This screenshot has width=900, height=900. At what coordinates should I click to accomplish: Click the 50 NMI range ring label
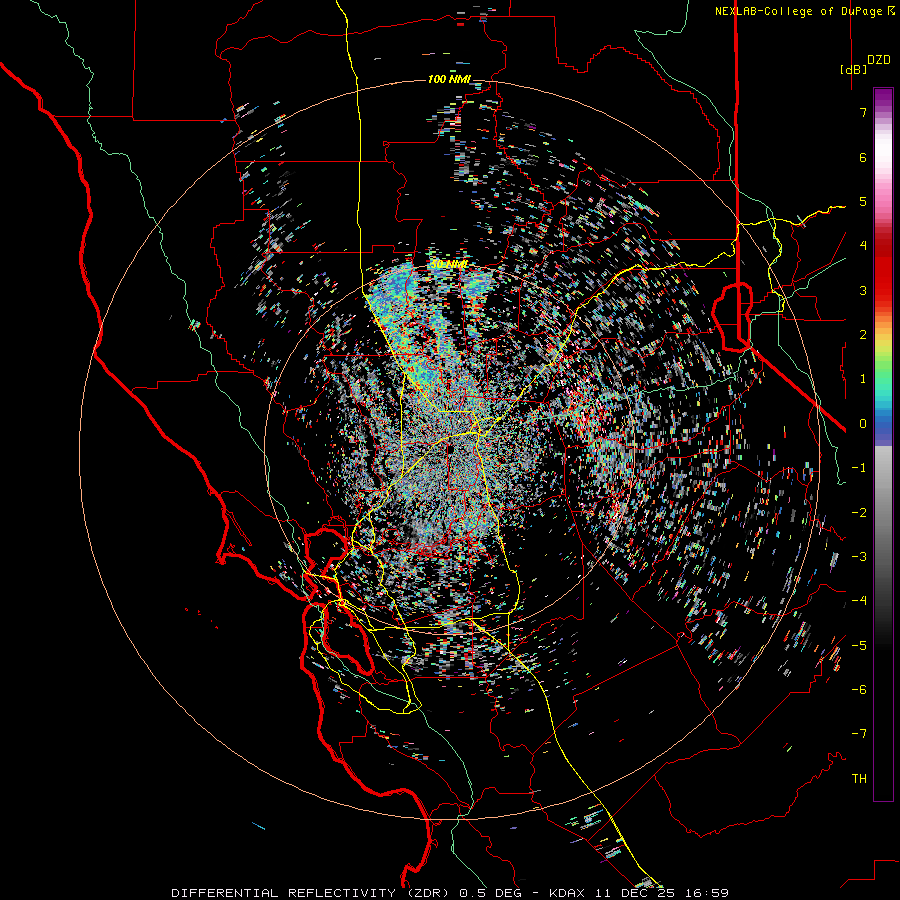click(x=449, y=264)
